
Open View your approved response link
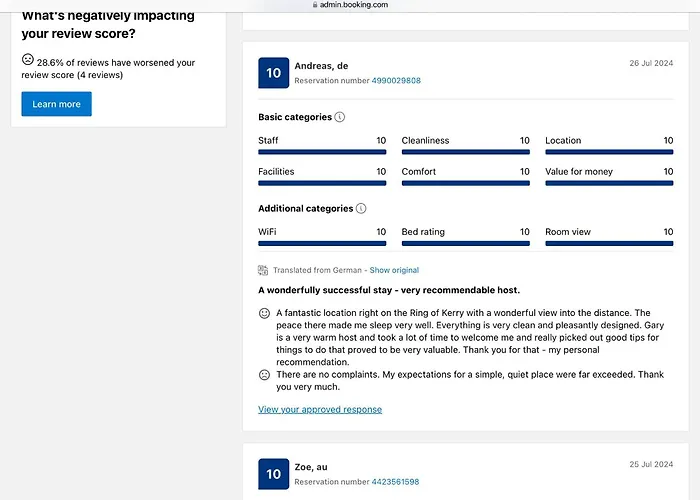click(320, 409)
